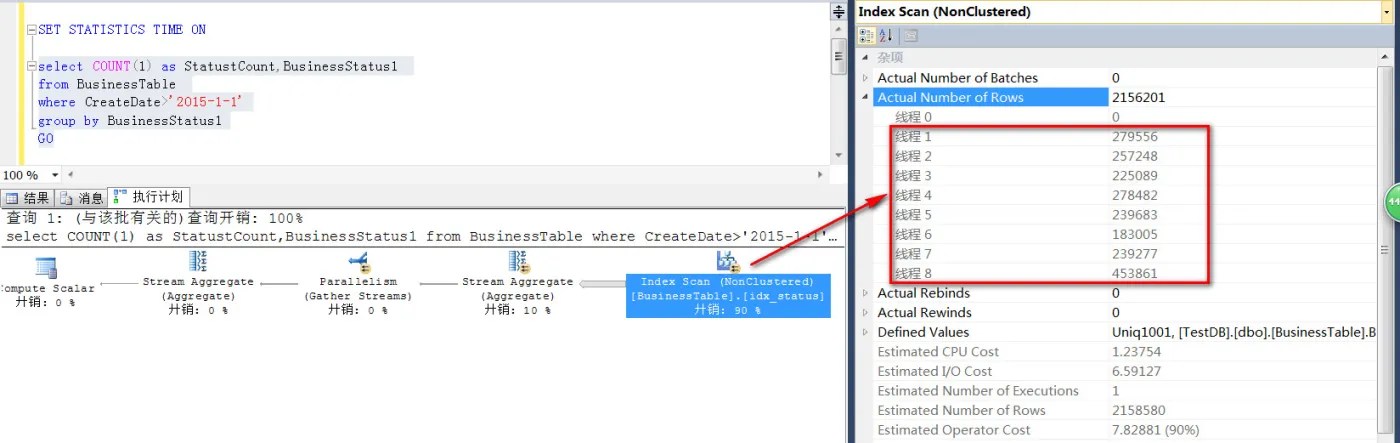The image size is (1400, 443).
Task: Click thread value 279556
Action: click(x=1135, y=136)
